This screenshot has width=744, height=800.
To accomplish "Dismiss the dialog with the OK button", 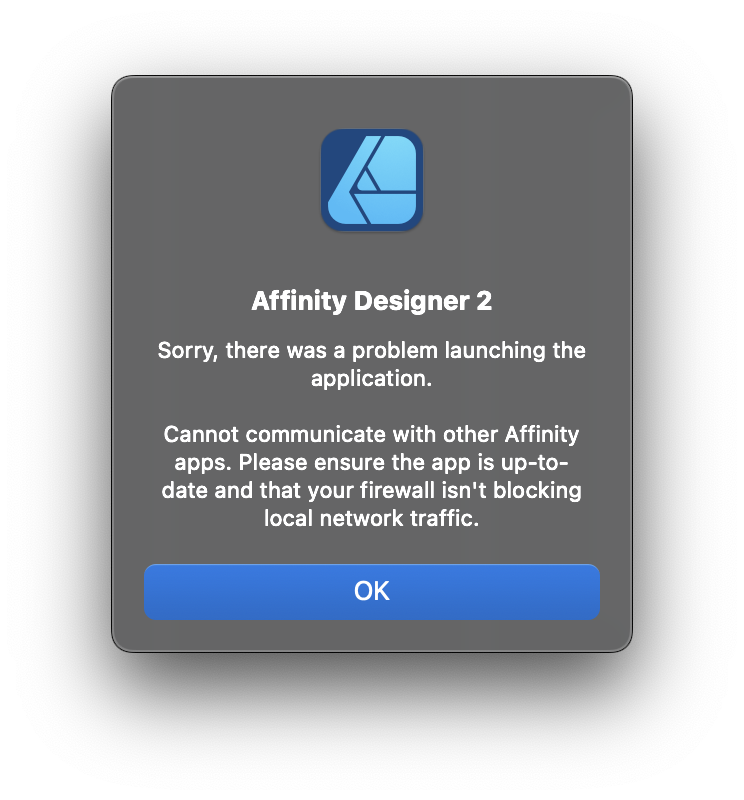I will tap(371, 592).
